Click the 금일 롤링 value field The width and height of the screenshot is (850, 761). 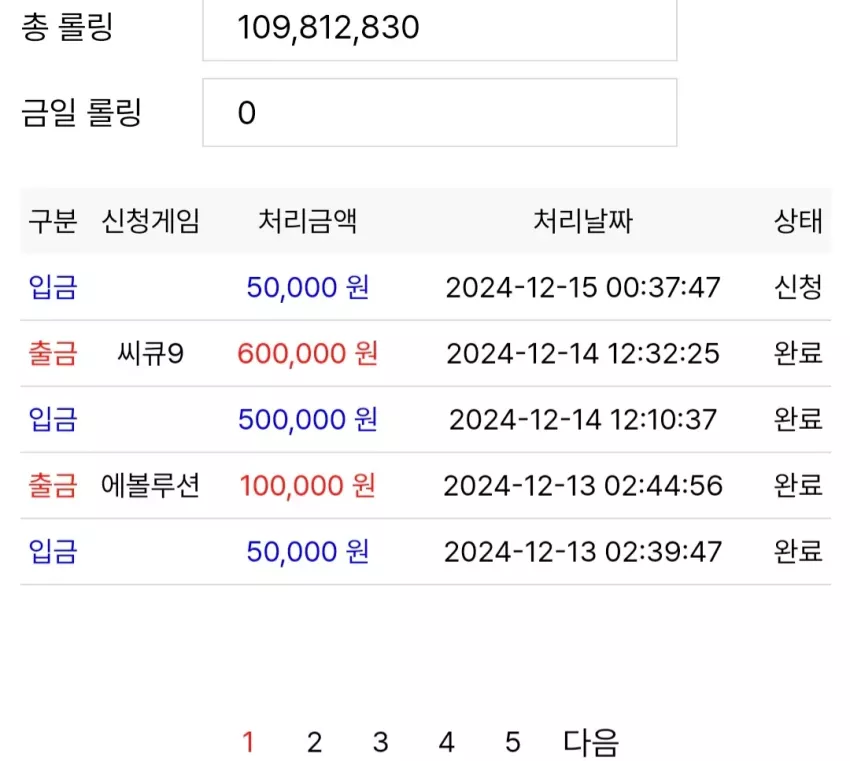click(x=440, y=113)
